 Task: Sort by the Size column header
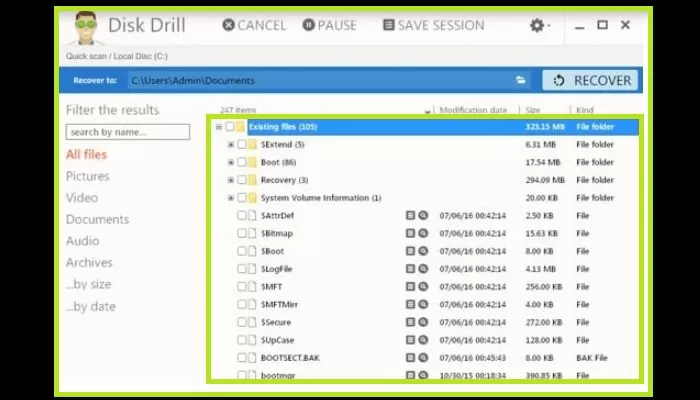pyautogui.click(x=533, y=110)
